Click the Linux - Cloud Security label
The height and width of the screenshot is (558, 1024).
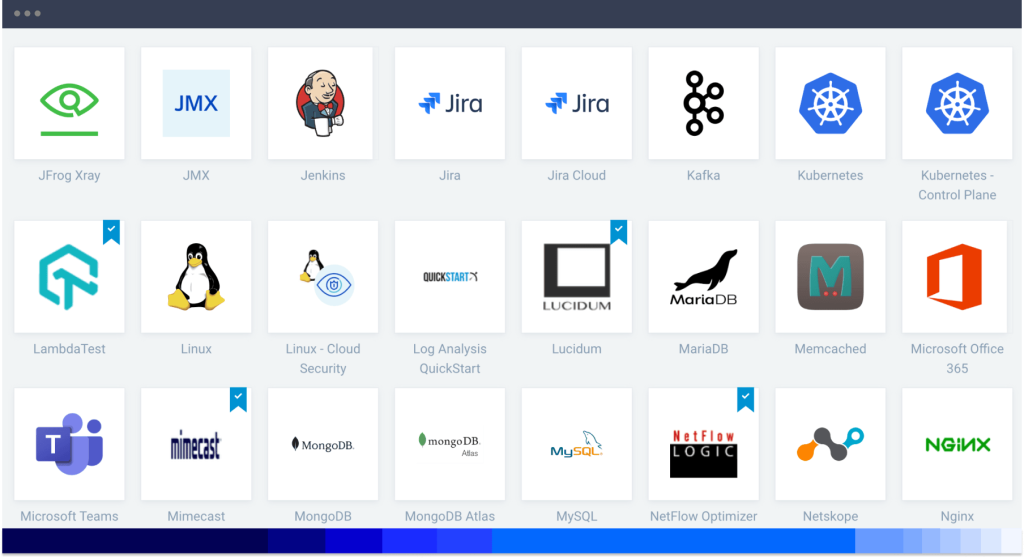(323, 358)
